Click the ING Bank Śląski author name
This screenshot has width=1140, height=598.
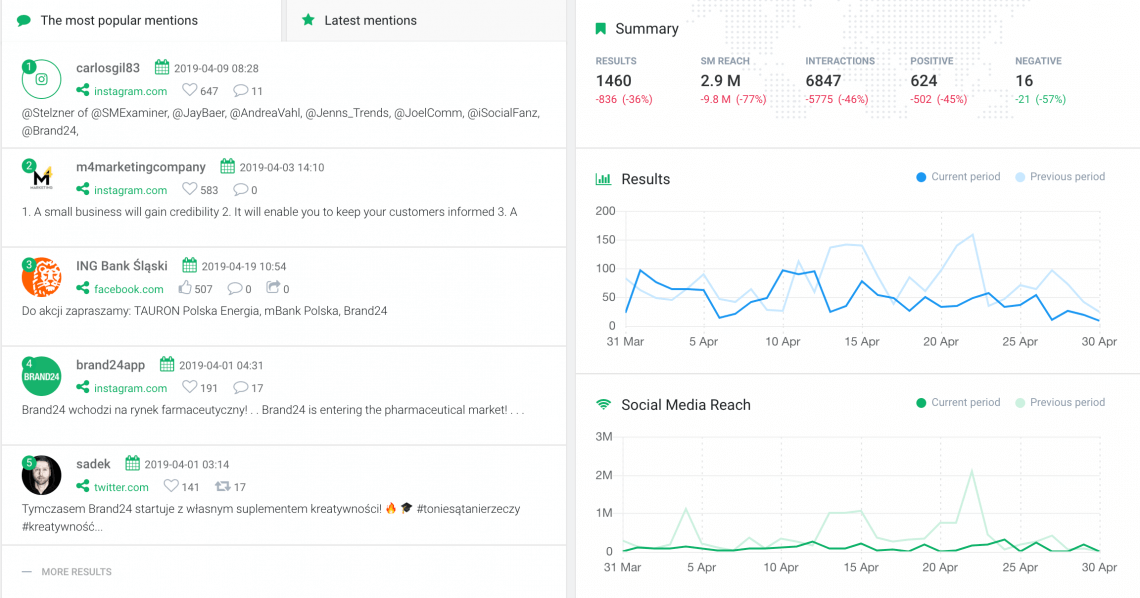click(121, 265)
